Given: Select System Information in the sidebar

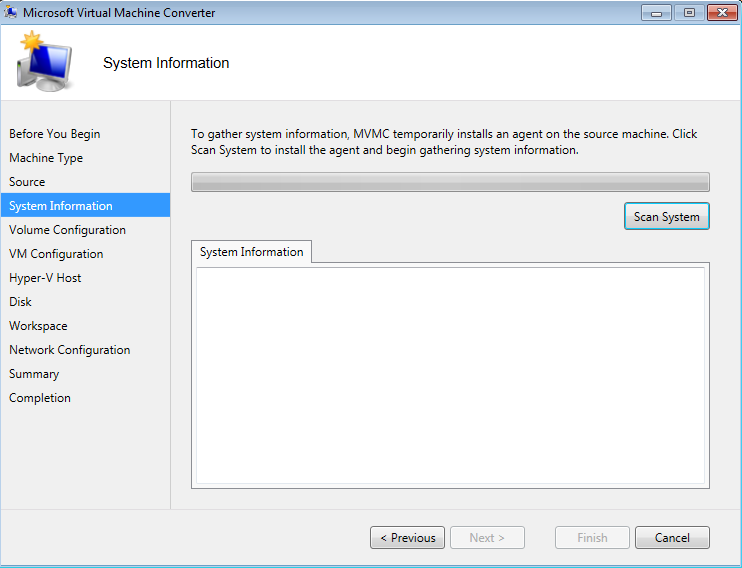Looking at the screenshot, I should (x=61, y=206).
